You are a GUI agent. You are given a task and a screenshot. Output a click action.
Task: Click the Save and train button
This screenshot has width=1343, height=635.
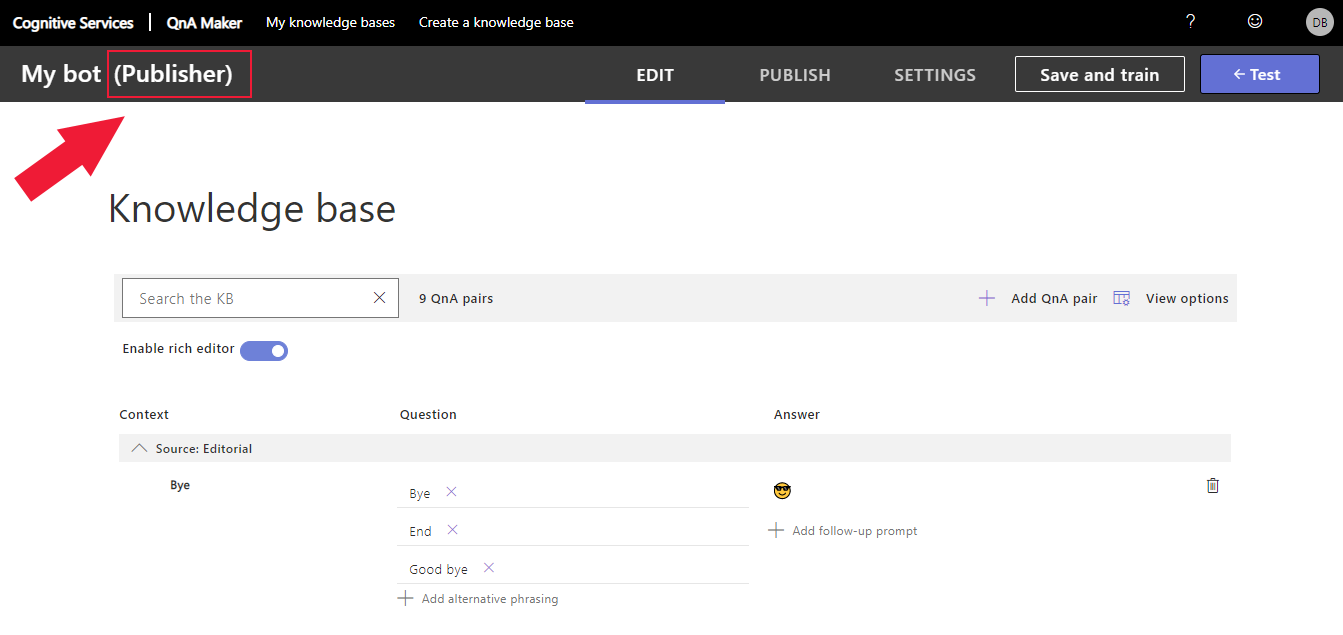pyautogui.click(x=1100, y=74)
